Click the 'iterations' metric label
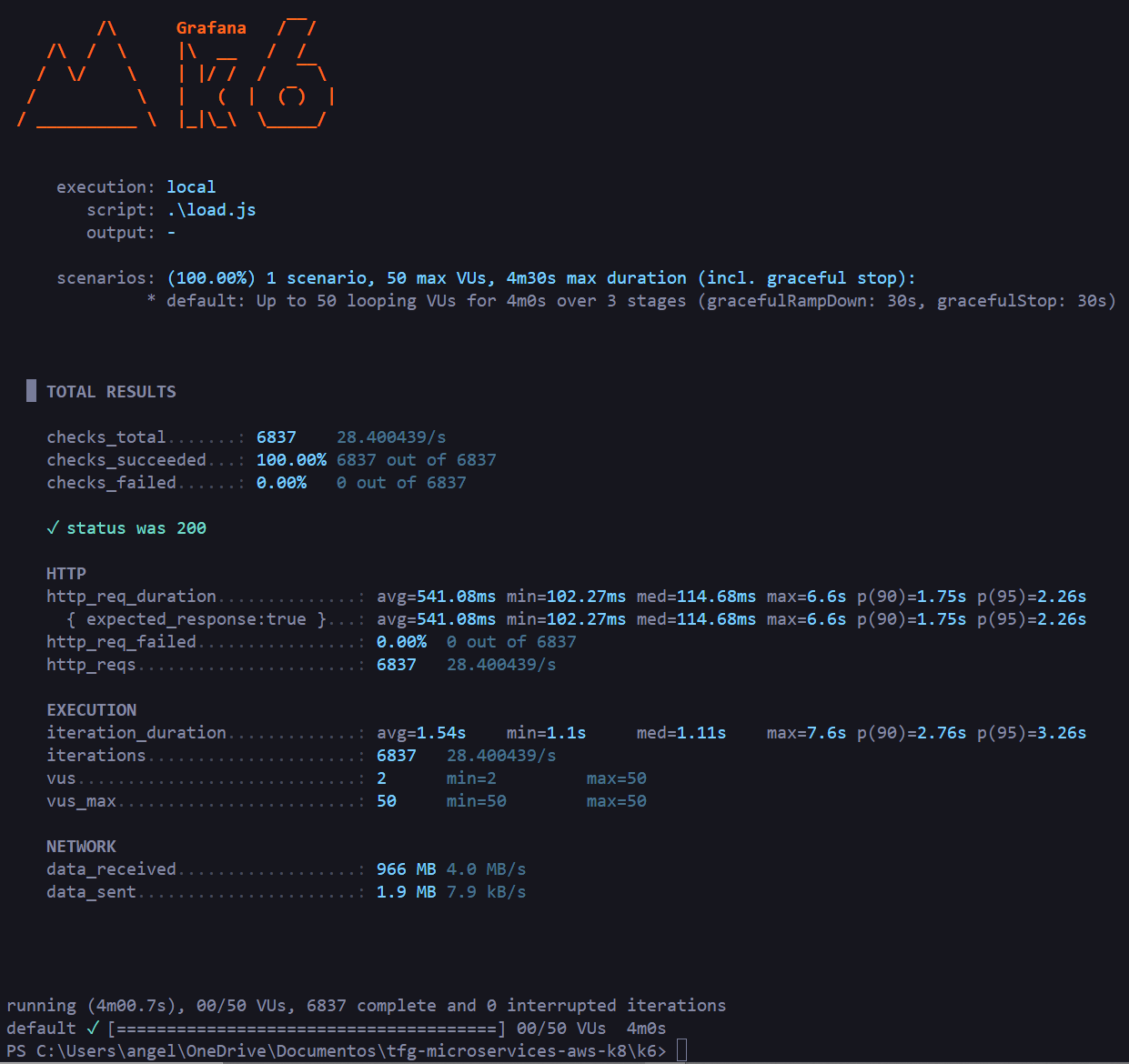This screenshot has height=1064, width=1129. point(96,756)
